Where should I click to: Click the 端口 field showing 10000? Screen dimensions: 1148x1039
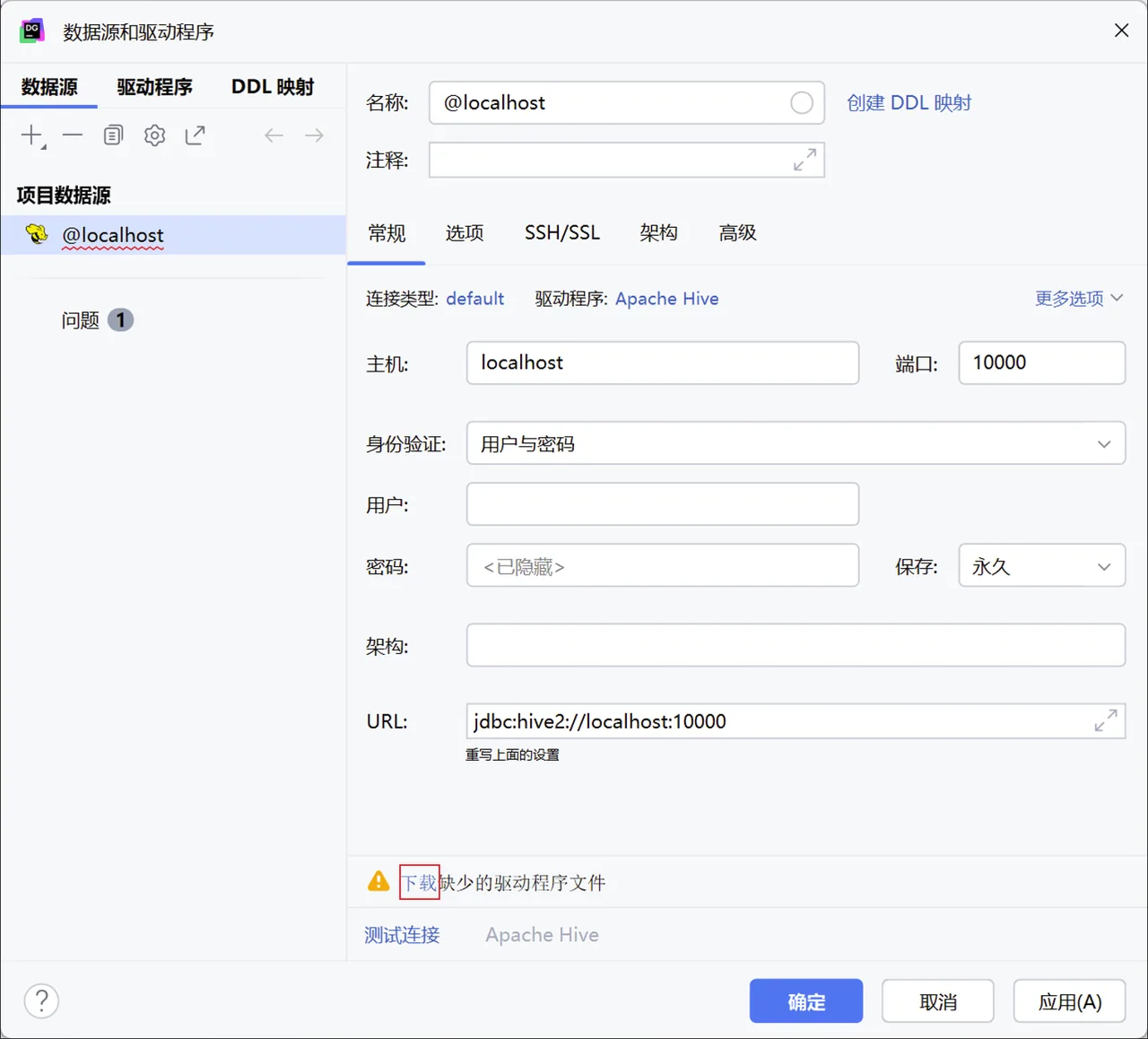(1041, 362)
